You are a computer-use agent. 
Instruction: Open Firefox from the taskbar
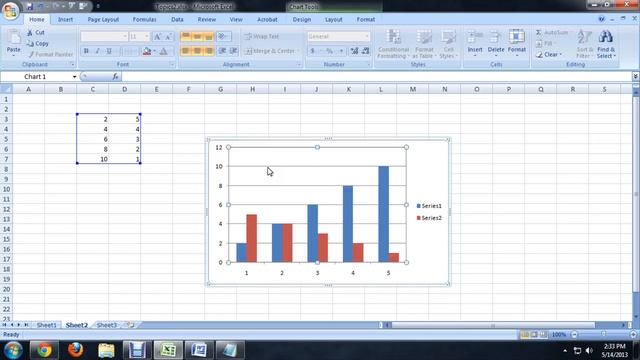click(75, 350)
